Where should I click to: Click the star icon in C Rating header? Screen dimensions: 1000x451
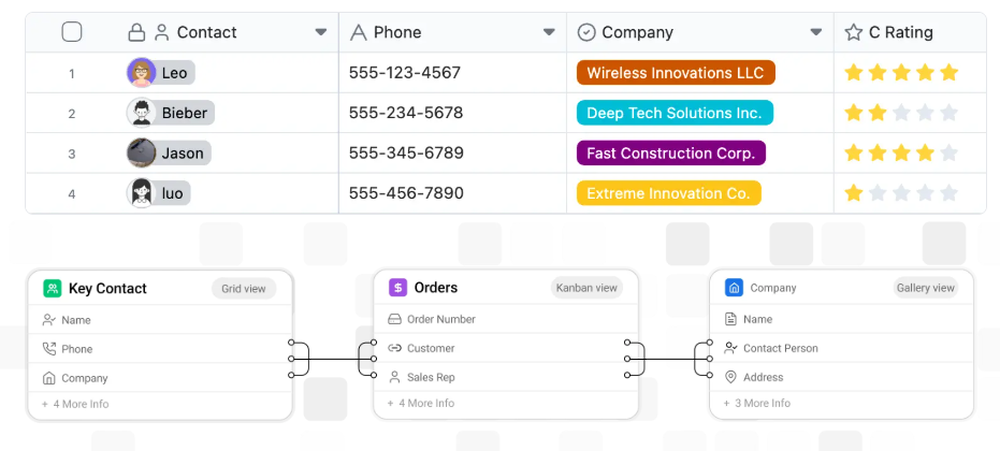coord(853,33)
